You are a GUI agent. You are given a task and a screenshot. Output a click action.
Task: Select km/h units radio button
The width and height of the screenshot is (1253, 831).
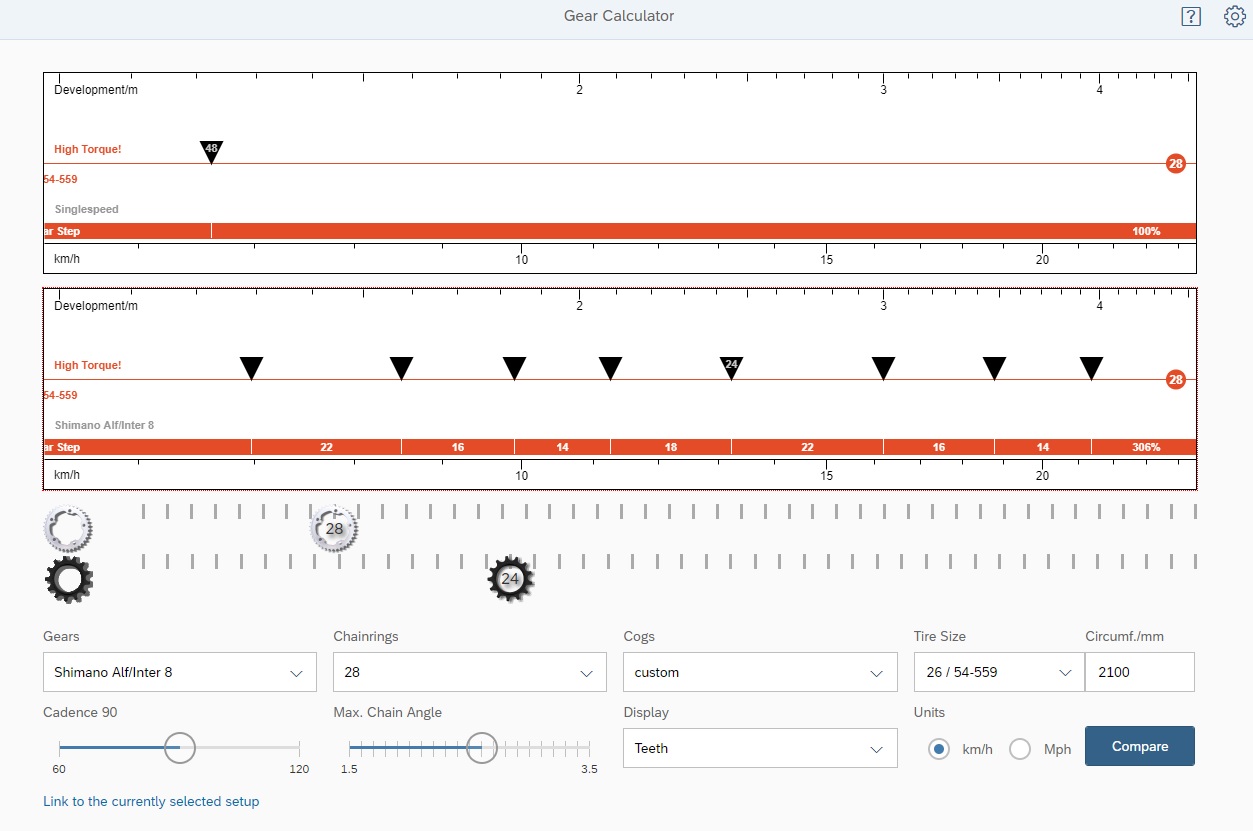pyautogui.click(x=938, y=749)
